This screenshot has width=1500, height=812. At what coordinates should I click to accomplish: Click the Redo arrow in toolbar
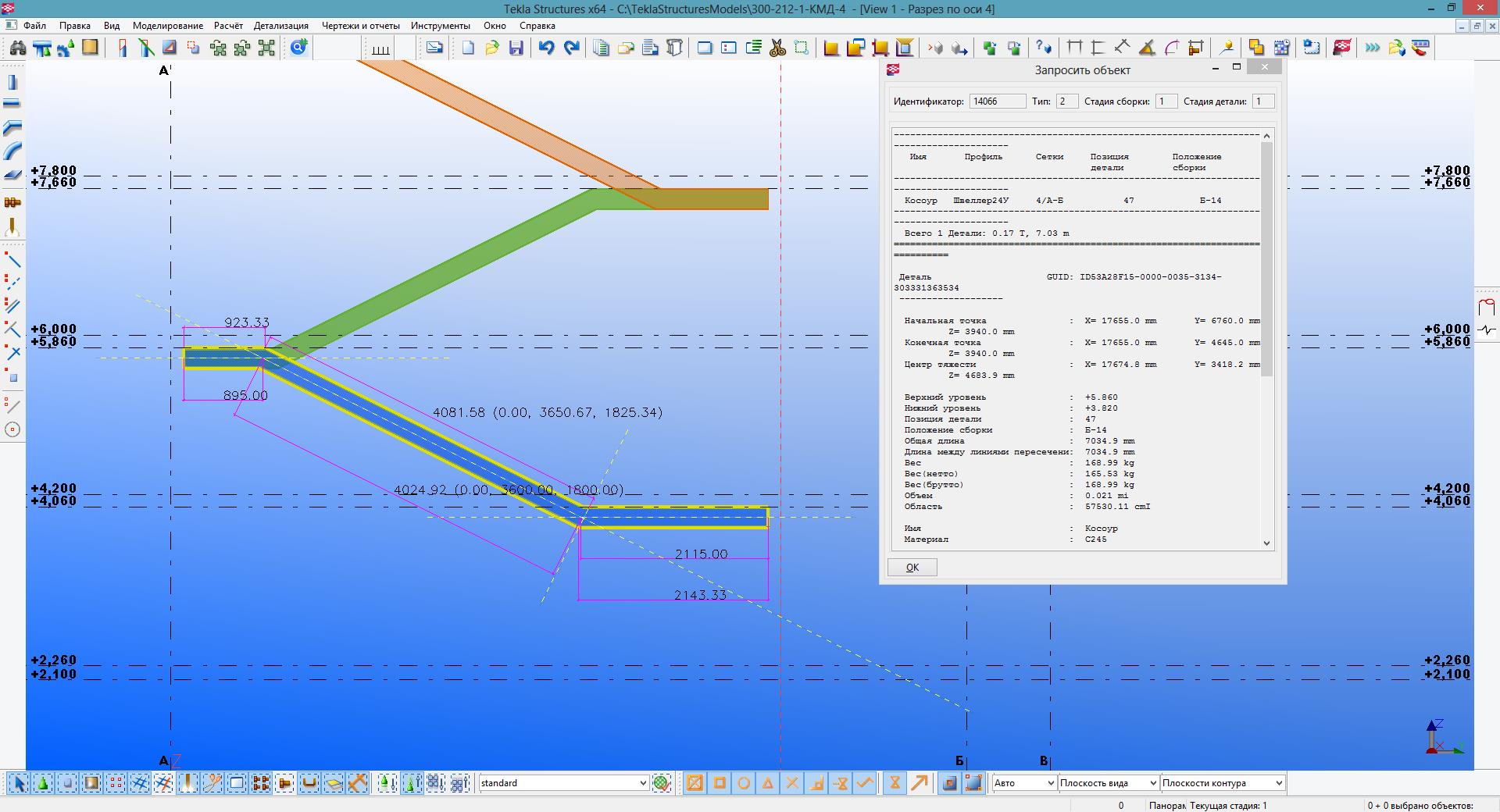coord(572,48)
